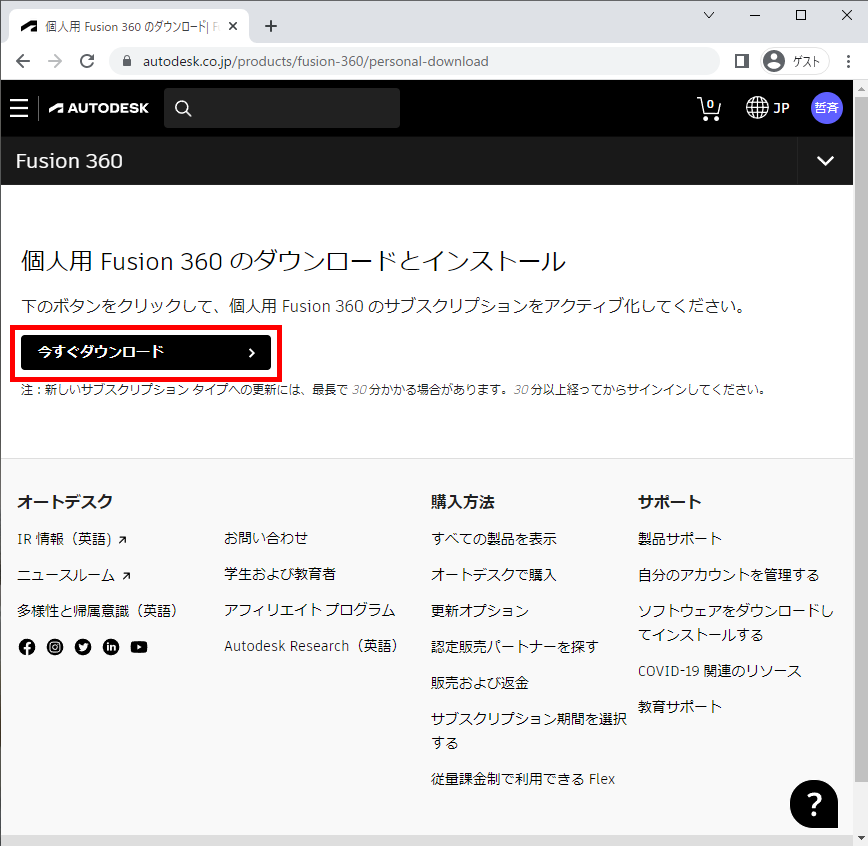
Task: Open a new browser tab
Action: [271, 26]
